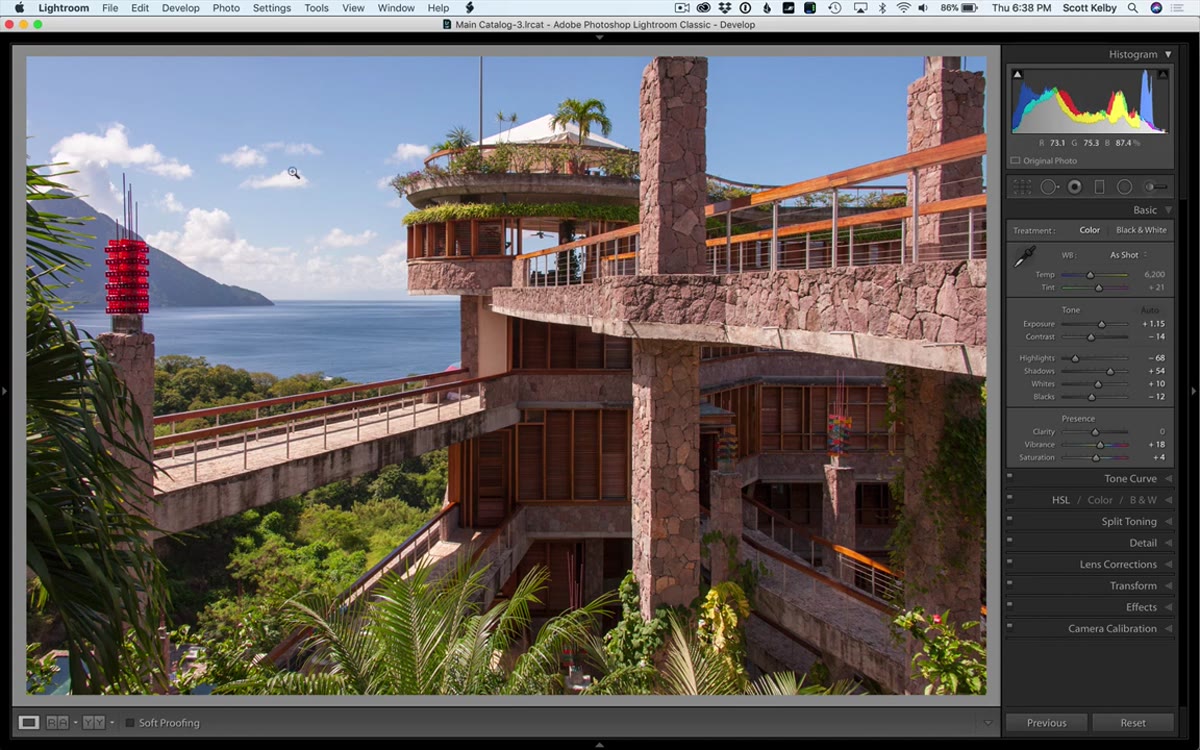Image resolution: width=1200 pixels, height=750 pixels.
Task: Expand the Split Toning panel
Action: click(x=1167, y=522)
